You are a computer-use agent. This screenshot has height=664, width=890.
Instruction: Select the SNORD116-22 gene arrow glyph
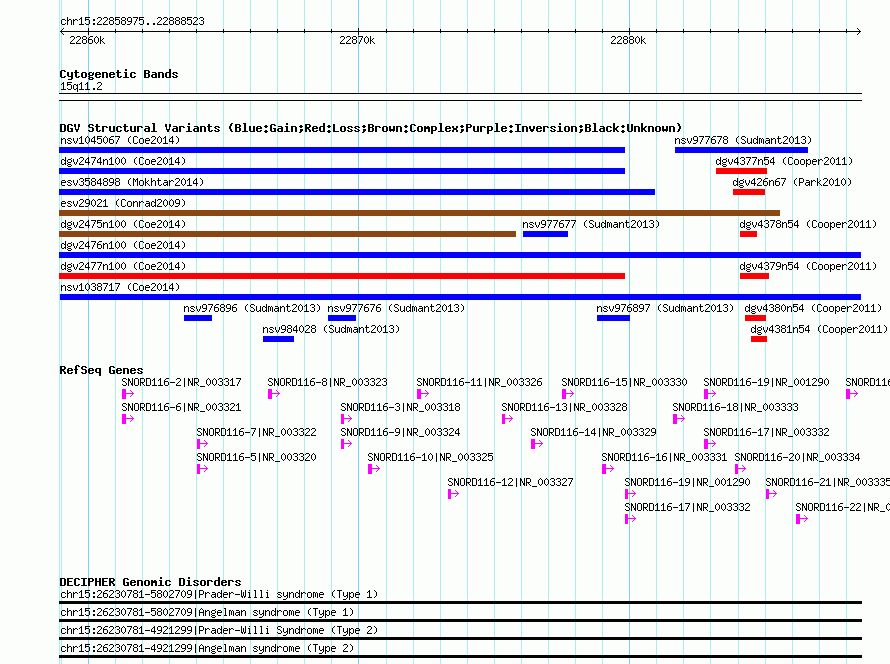[801, 519]
